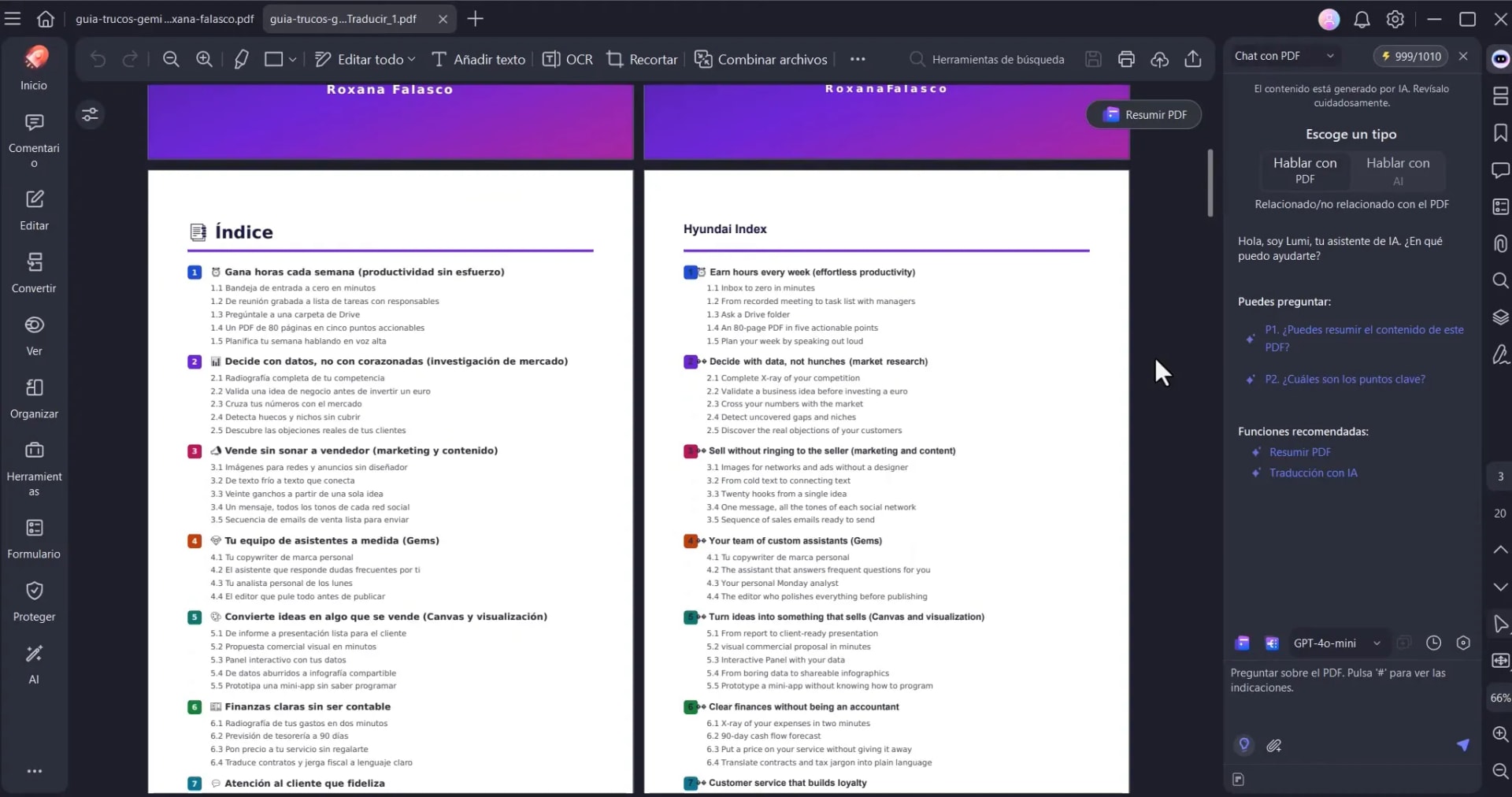Click the cloud upload icon

1159,59
